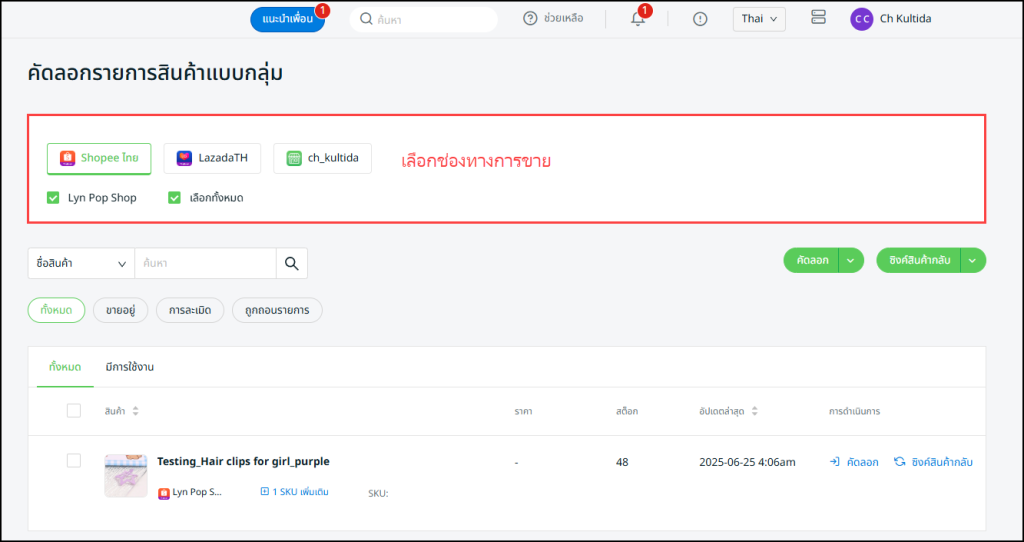Open the Thai language dropdown
This screenshot has height=542, width=1024.
759,19
